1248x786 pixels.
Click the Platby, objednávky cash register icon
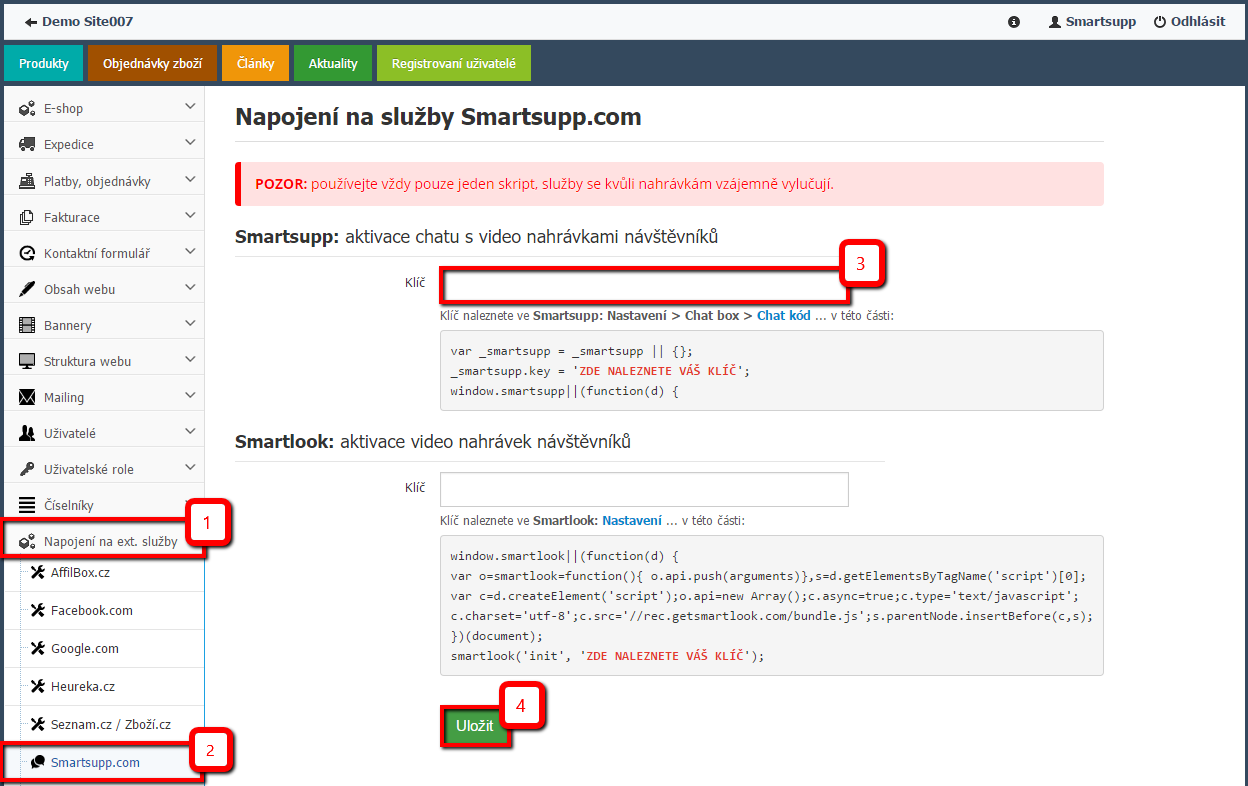[27, 181]
